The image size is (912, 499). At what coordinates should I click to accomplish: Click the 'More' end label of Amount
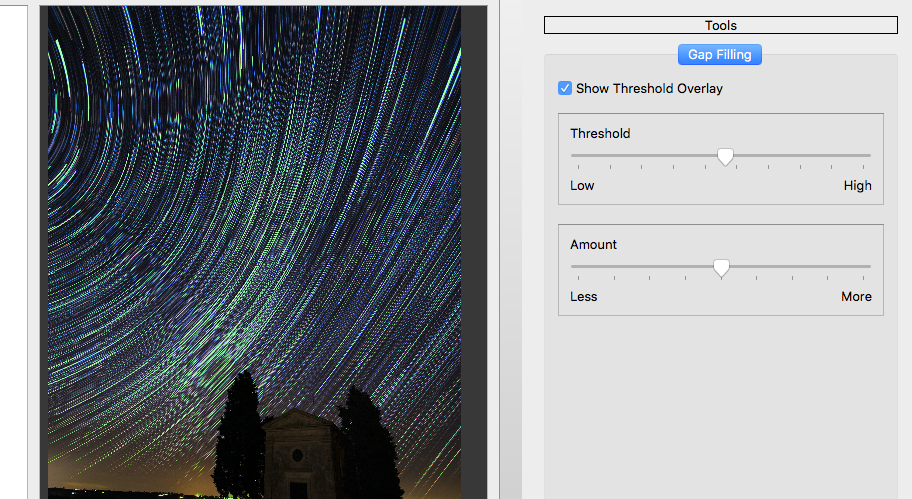pos(856,297)
